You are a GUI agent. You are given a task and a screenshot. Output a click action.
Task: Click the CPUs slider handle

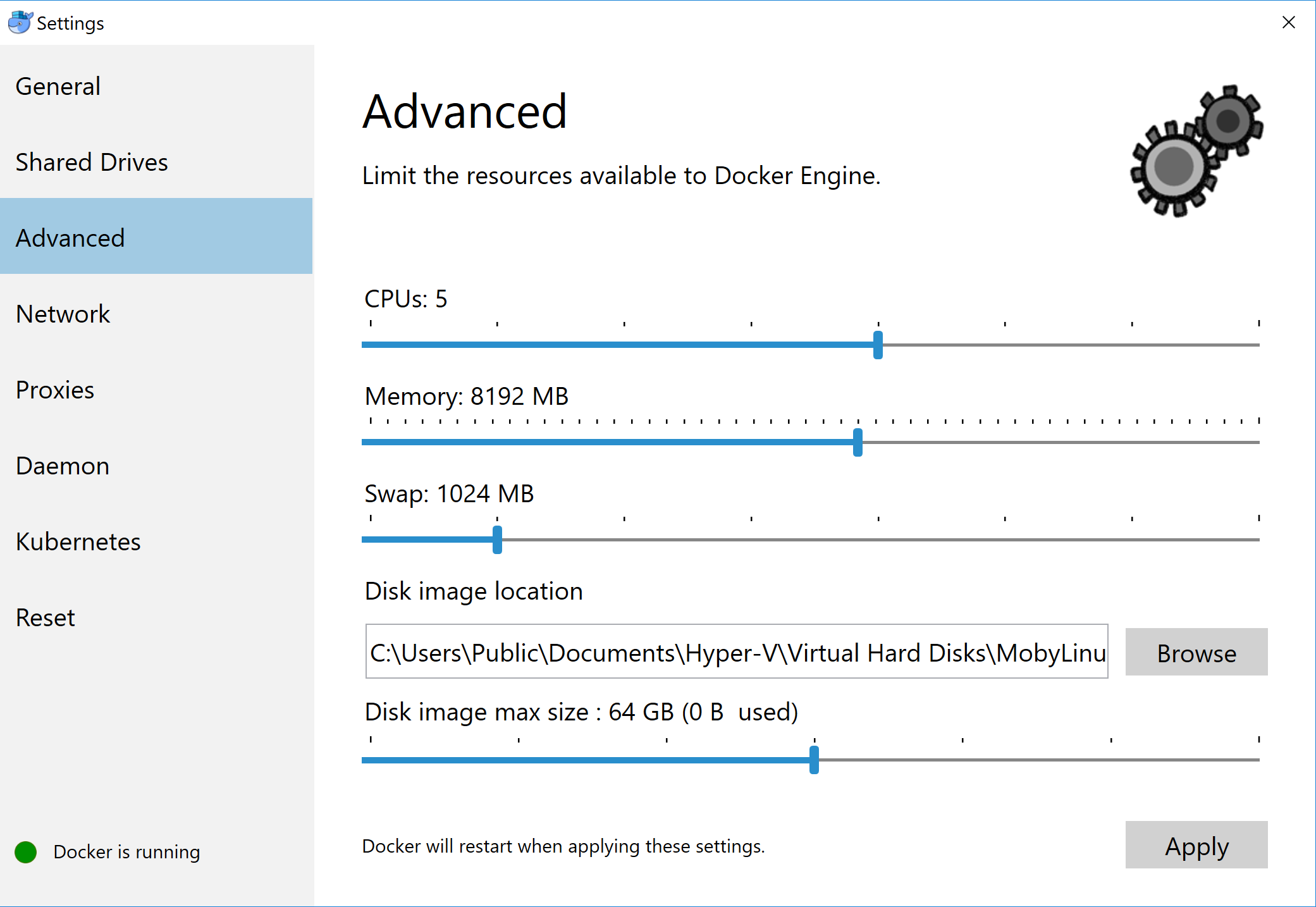(878, 345)
